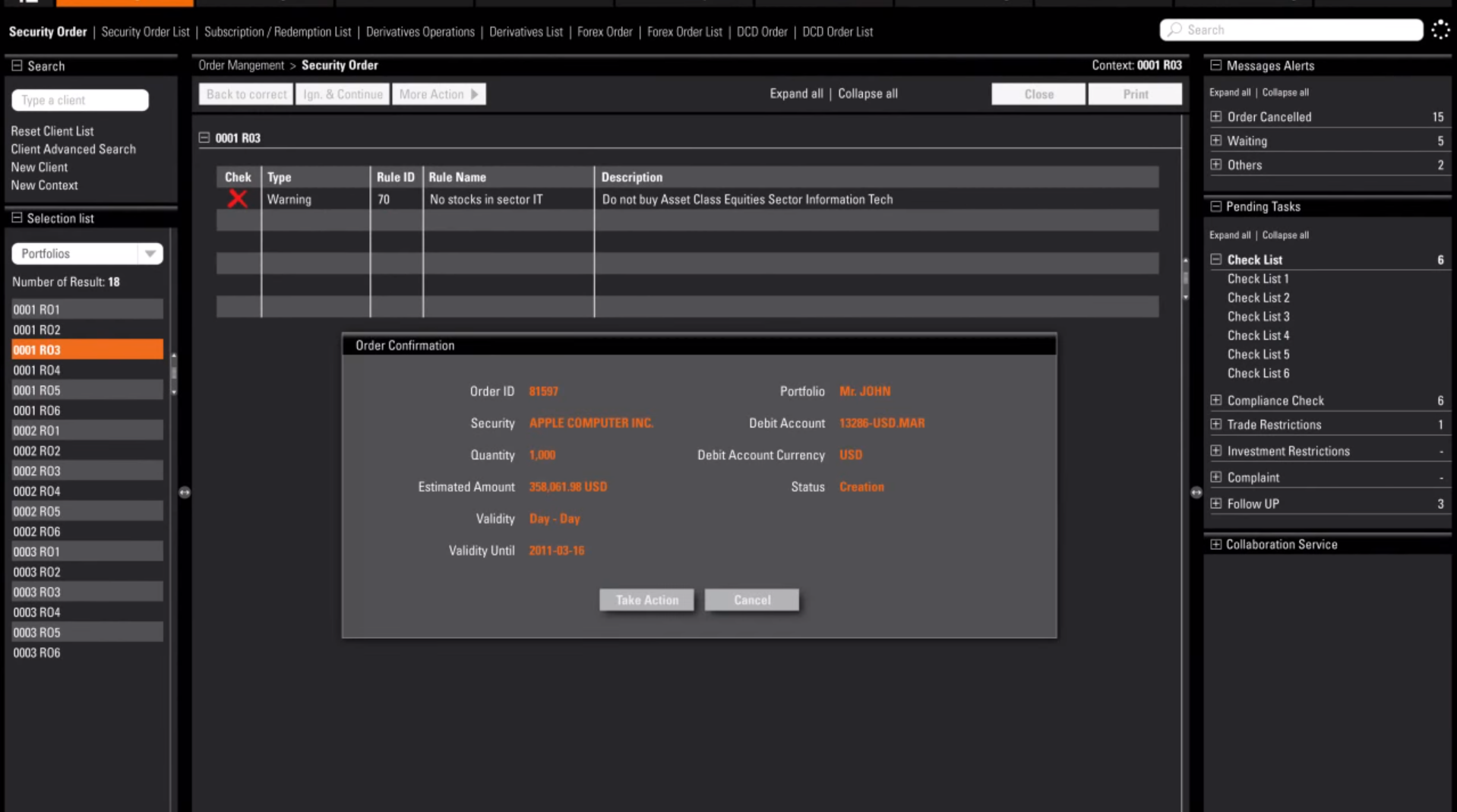Click the right panel resize arrow icon

1196,492
